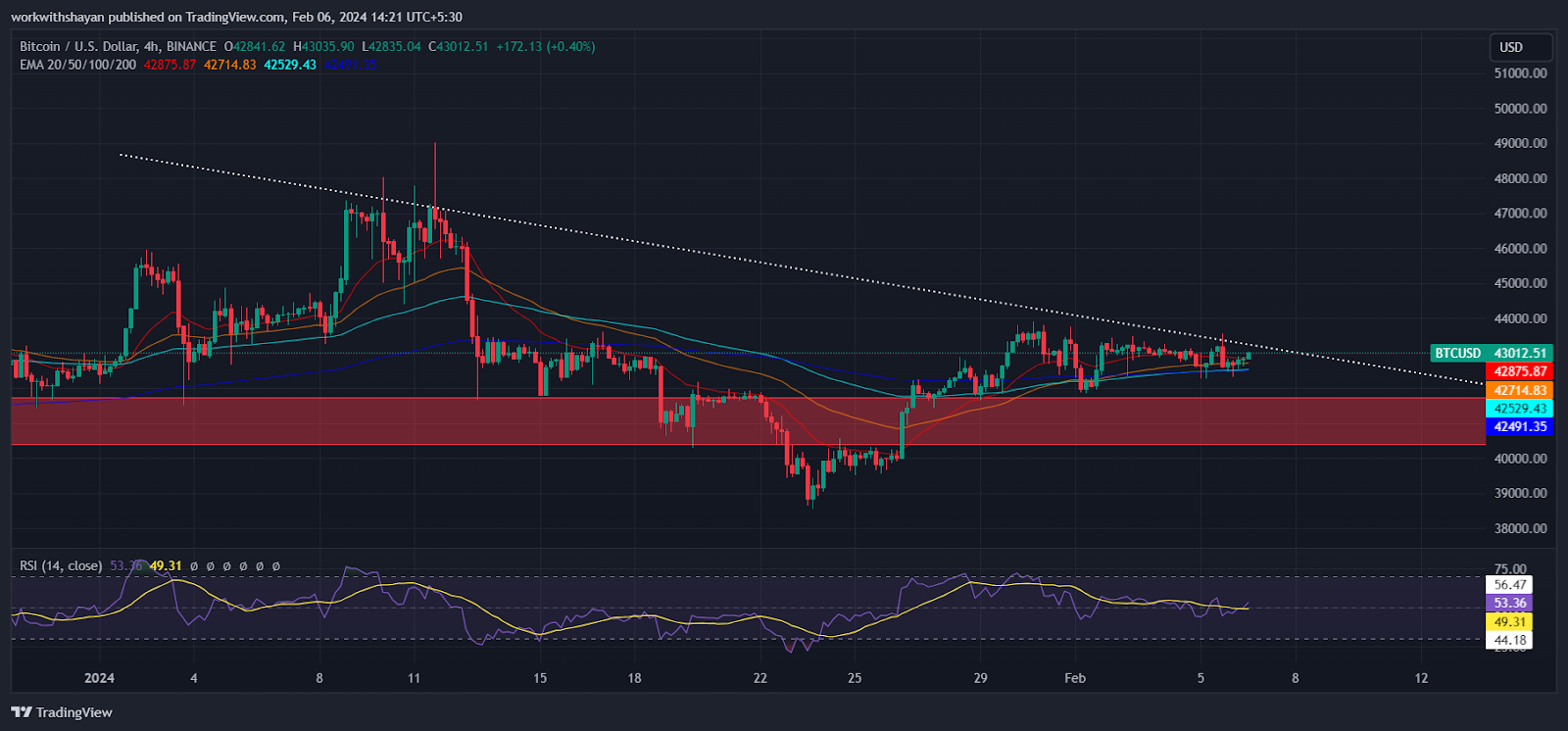The height and width of the screenshot is (731, 1568).
Task: Click the cyan 42529.43 tag on the price axis
Action: 1519,409
